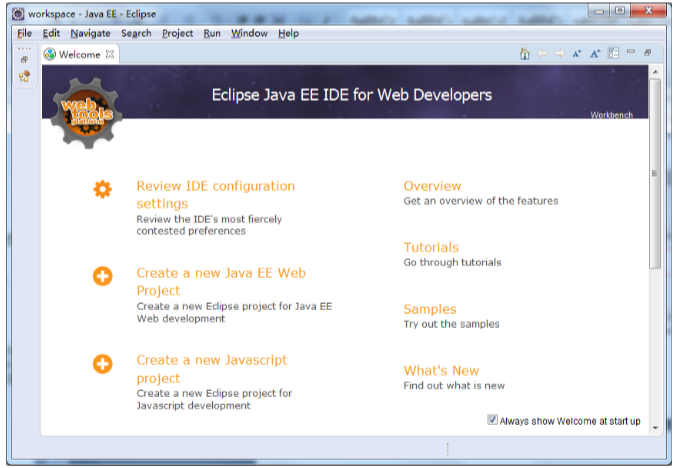The height and width of the screenshot is (468, 677).
Task: Click the Home icon in Welcome toolbar
Action: 525,54
